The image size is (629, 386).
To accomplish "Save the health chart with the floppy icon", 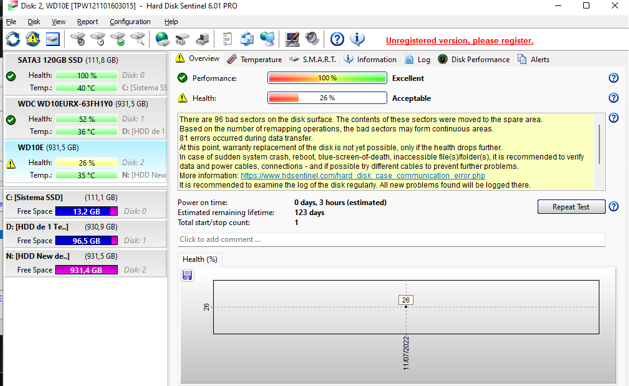I will pyautogui.click(x=187, y=275).
